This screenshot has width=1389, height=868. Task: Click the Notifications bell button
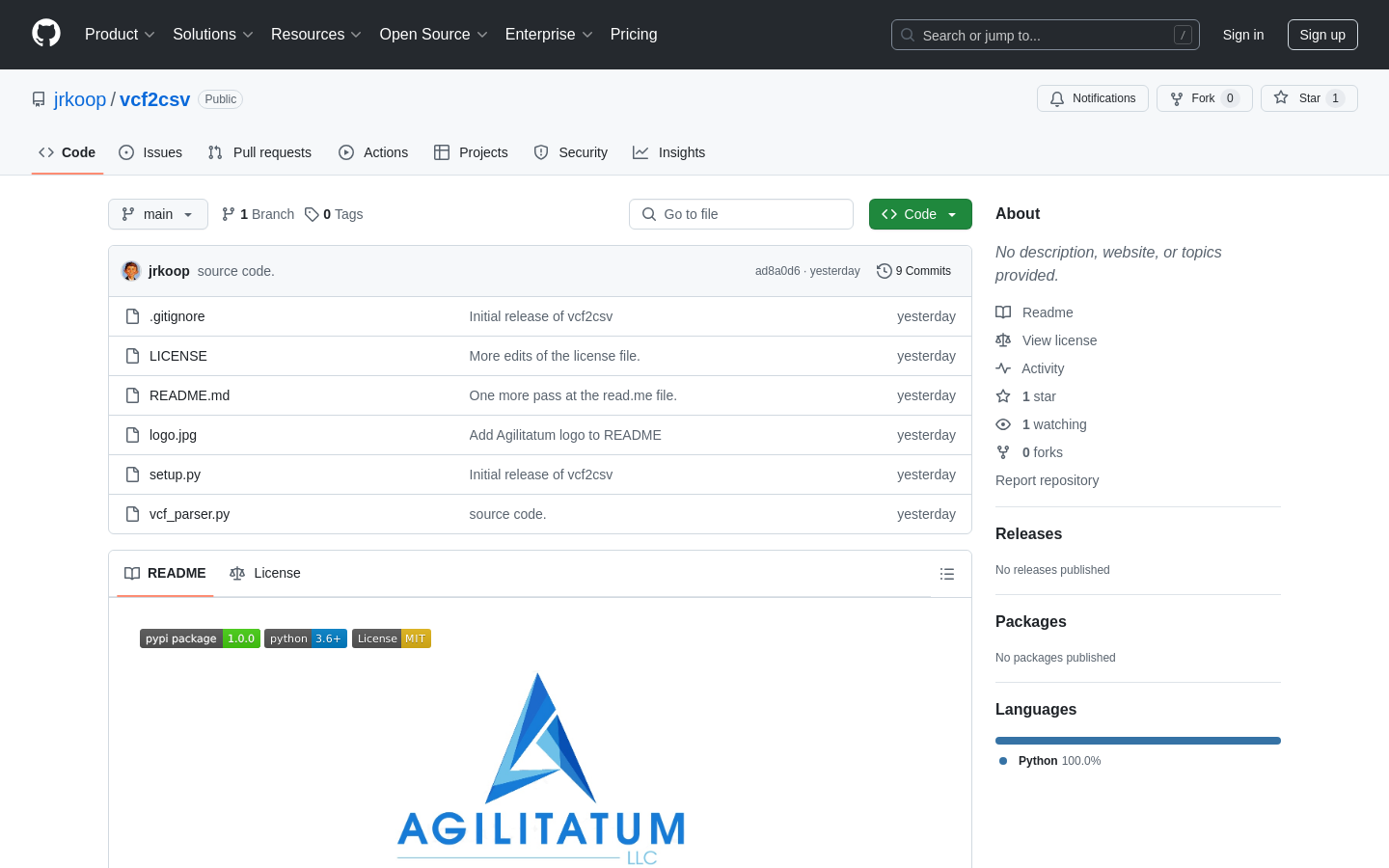pos(1093,98)
